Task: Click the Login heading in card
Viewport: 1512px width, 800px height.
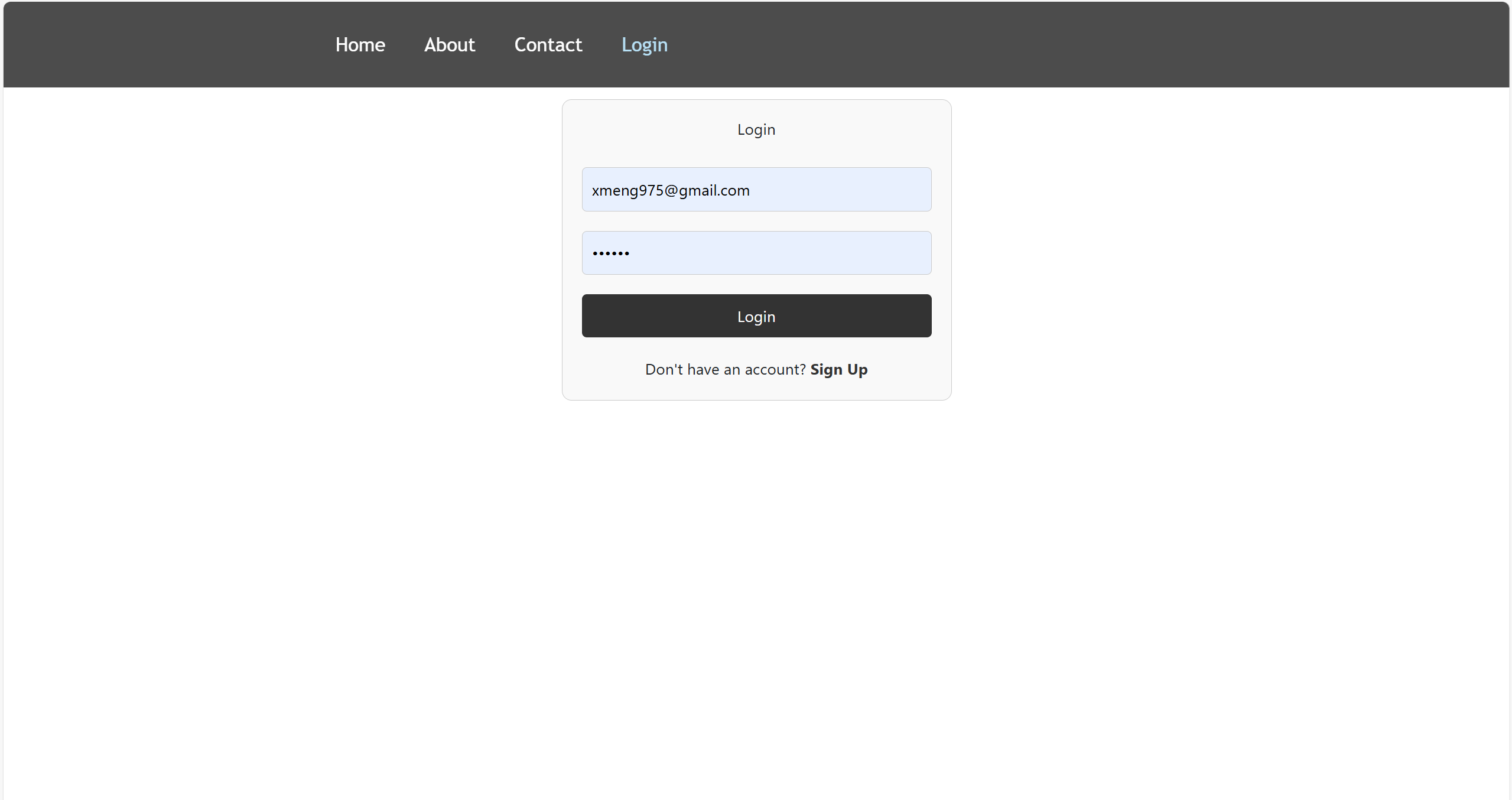Action: click(x=756, y=129)
